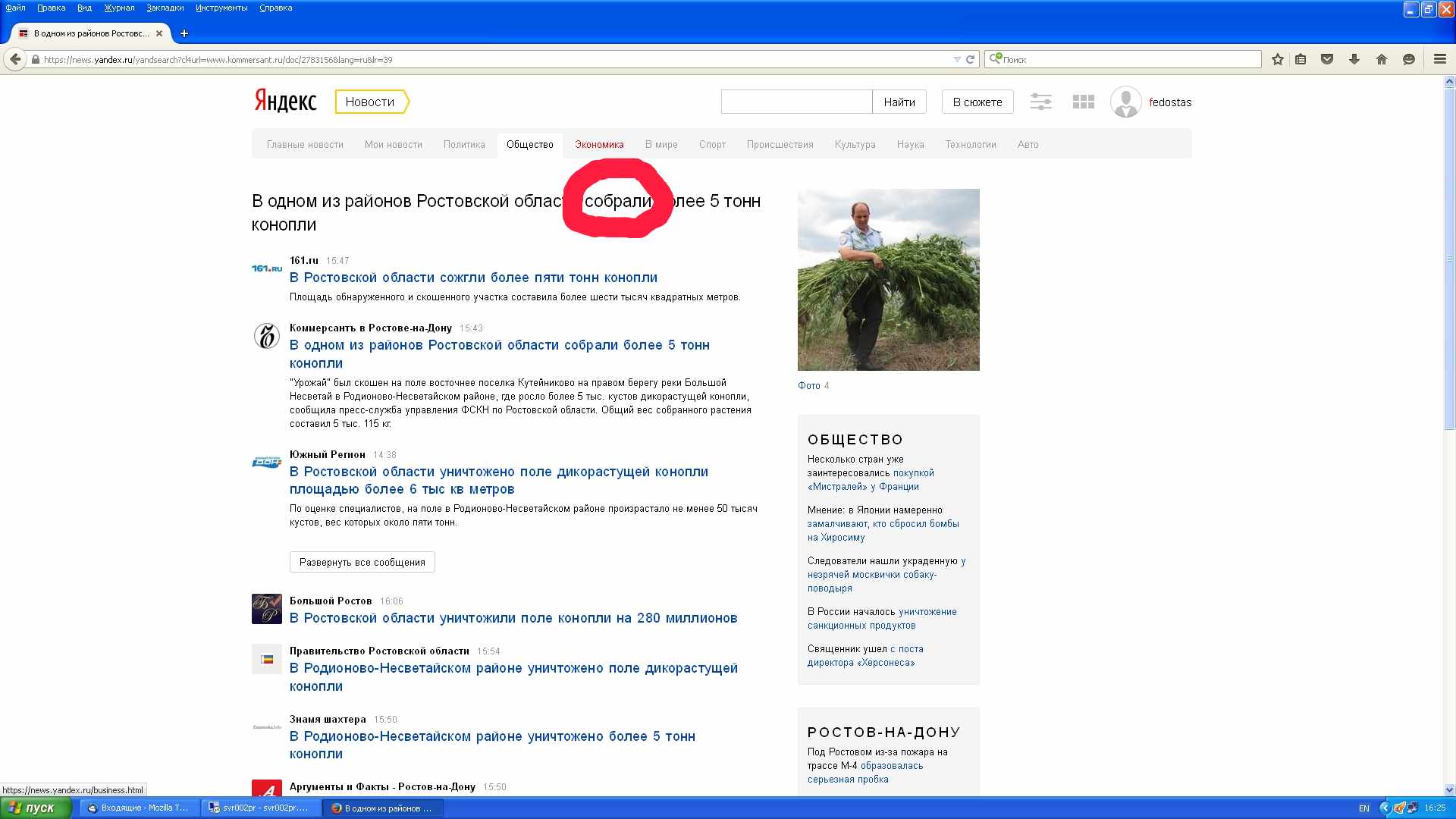Close the current browser tab

coord(159,33)
